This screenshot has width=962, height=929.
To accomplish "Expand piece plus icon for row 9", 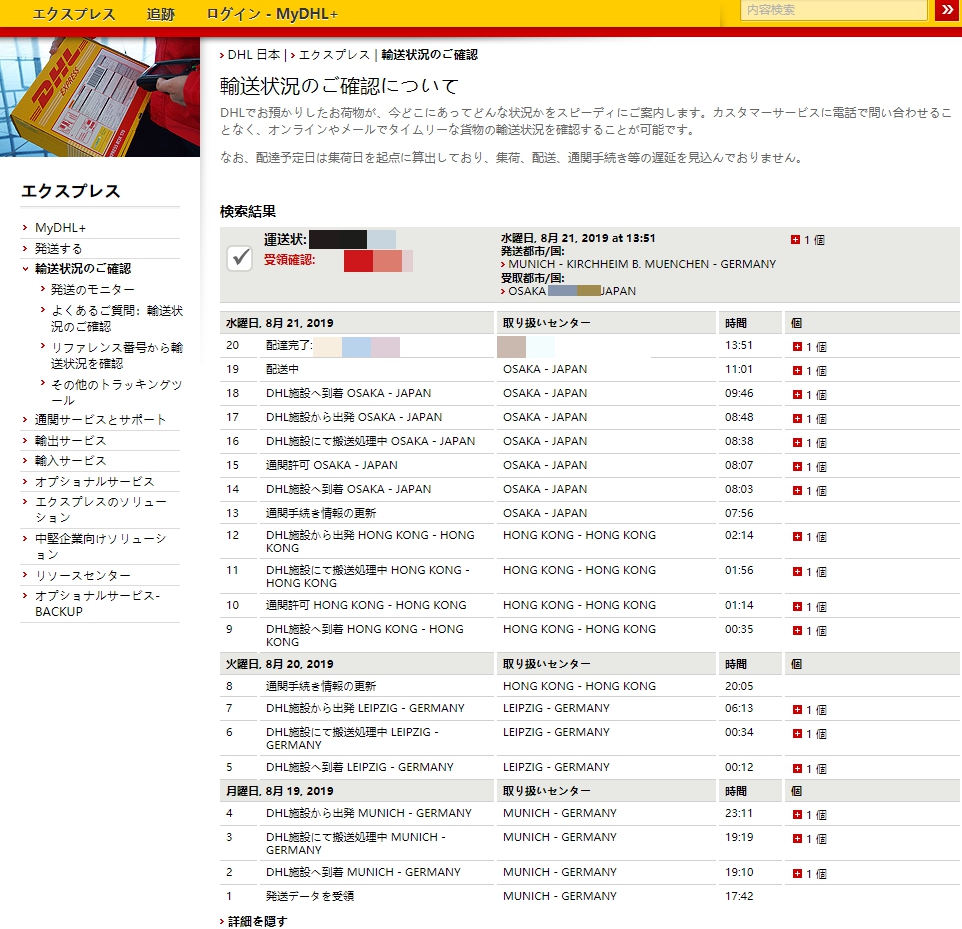I will tap(797, 630).
